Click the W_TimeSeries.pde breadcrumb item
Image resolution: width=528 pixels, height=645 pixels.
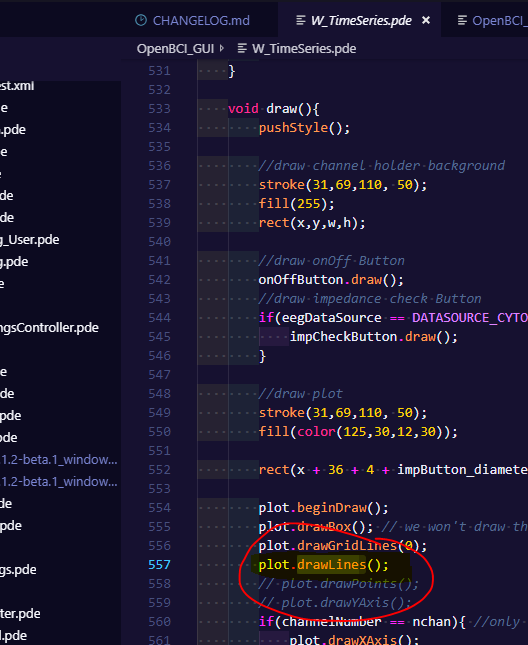304,49
